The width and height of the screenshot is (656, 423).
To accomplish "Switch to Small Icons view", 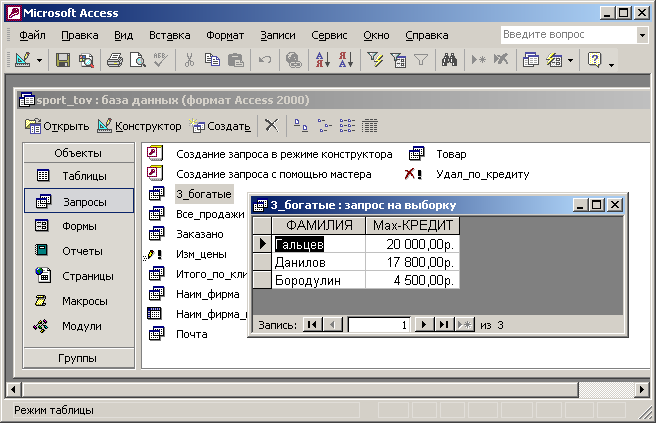I will (324, 125).
